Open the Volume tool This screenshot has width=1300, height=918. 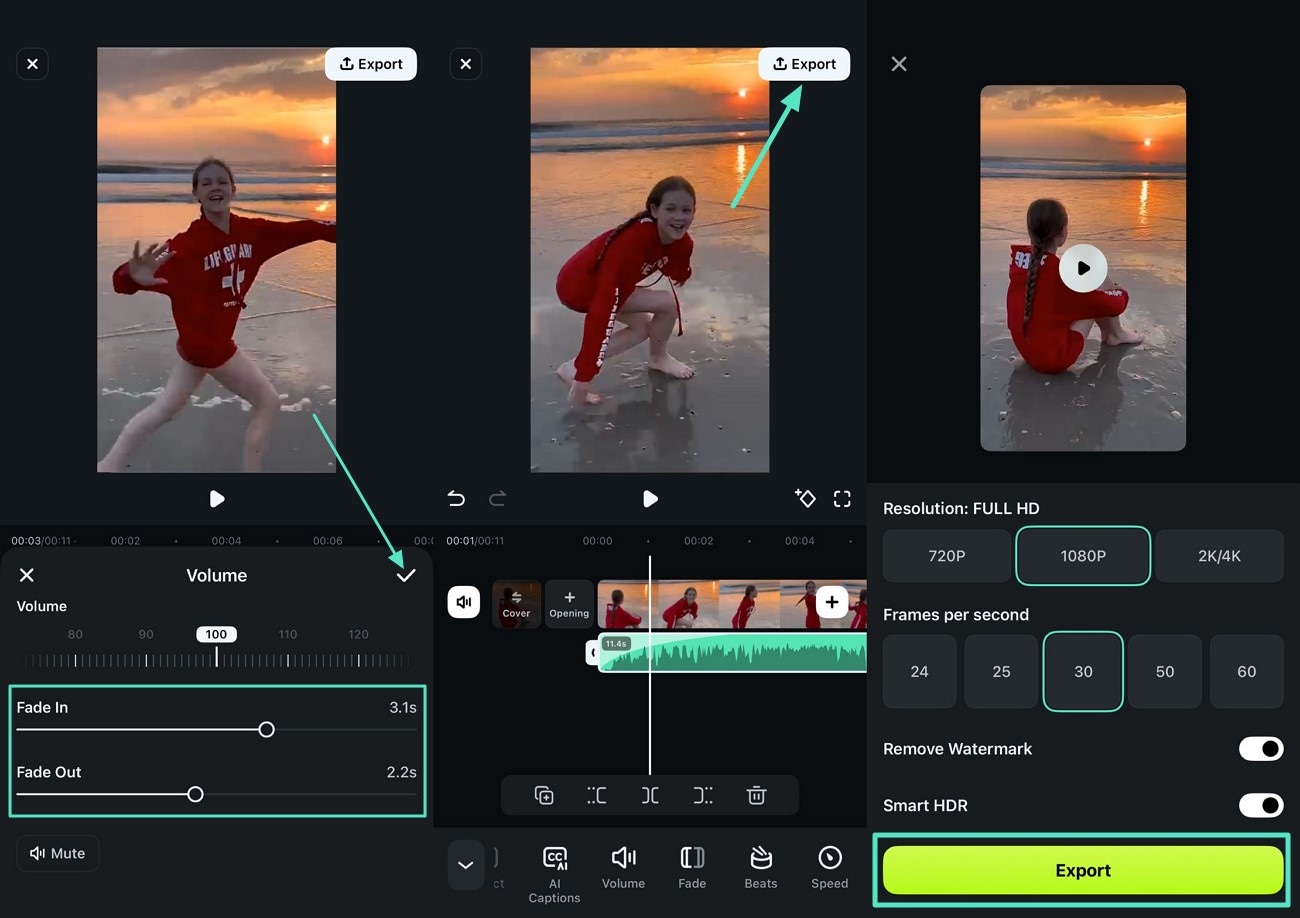pos(623,867)
